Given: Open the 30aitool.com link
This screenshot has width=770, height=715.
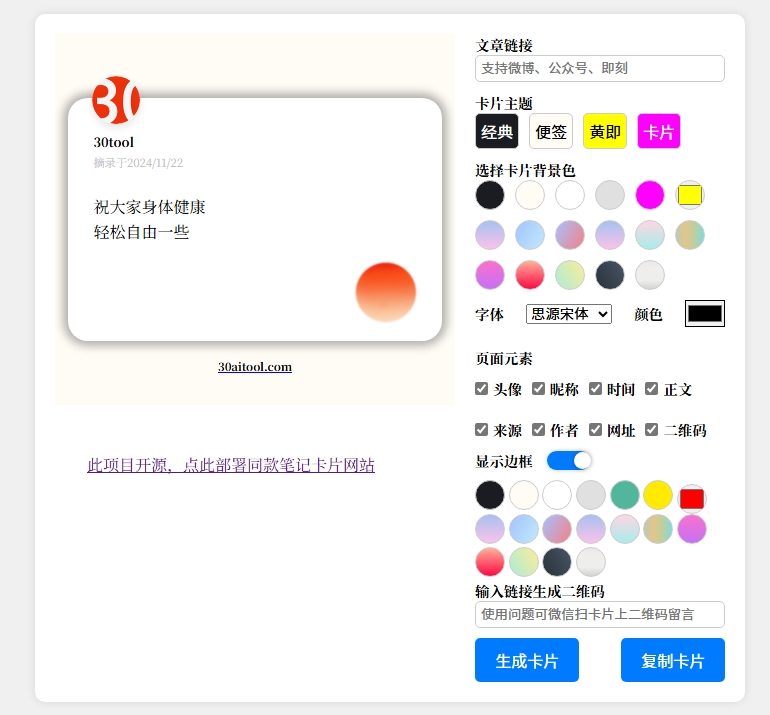Looking at the screenshot, I should (x=255, y=367).
